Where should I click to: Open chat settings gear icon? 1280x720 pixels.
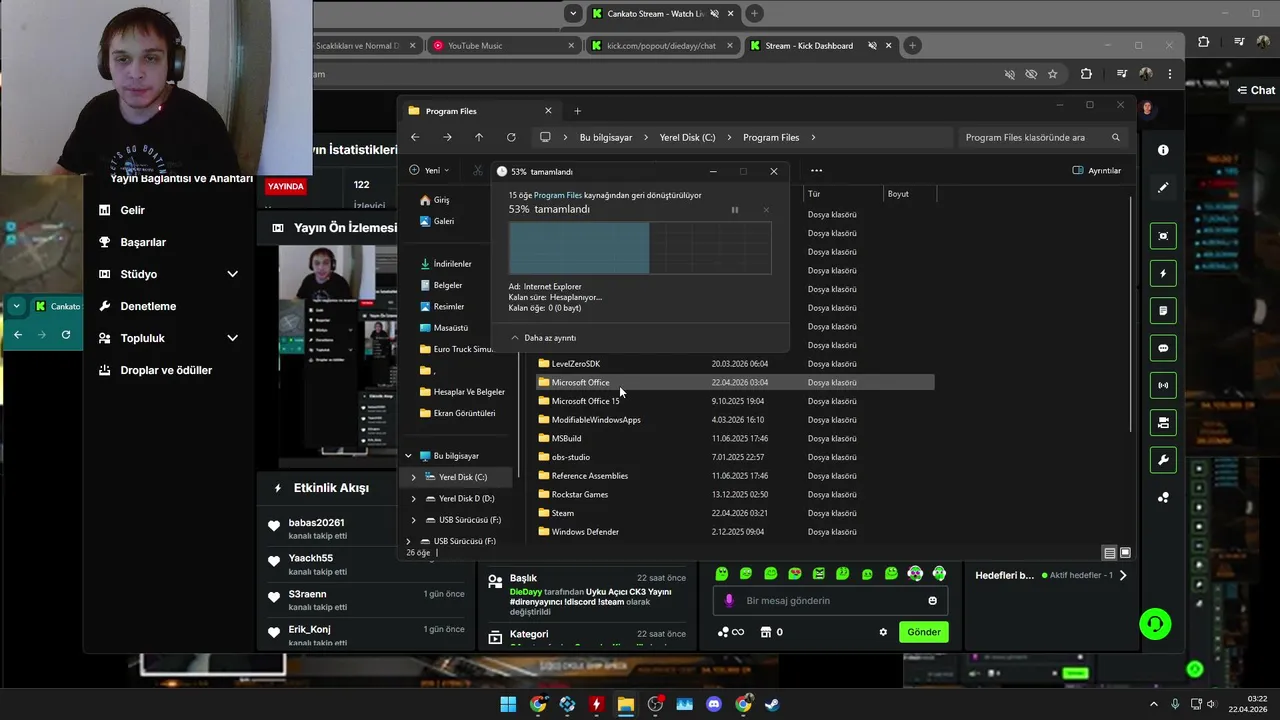(883, 632)
